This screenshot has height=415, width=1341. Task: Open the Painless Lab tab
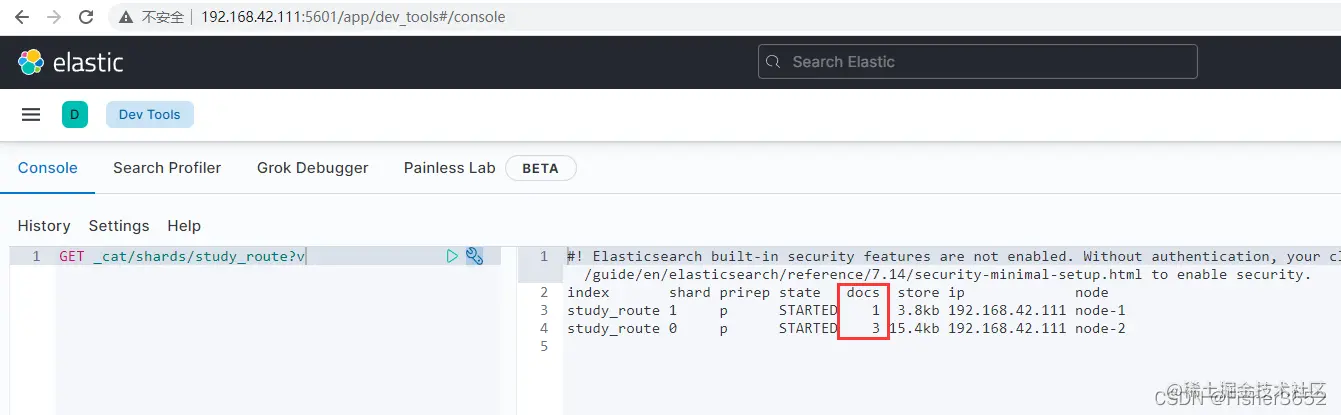[449, 168]
